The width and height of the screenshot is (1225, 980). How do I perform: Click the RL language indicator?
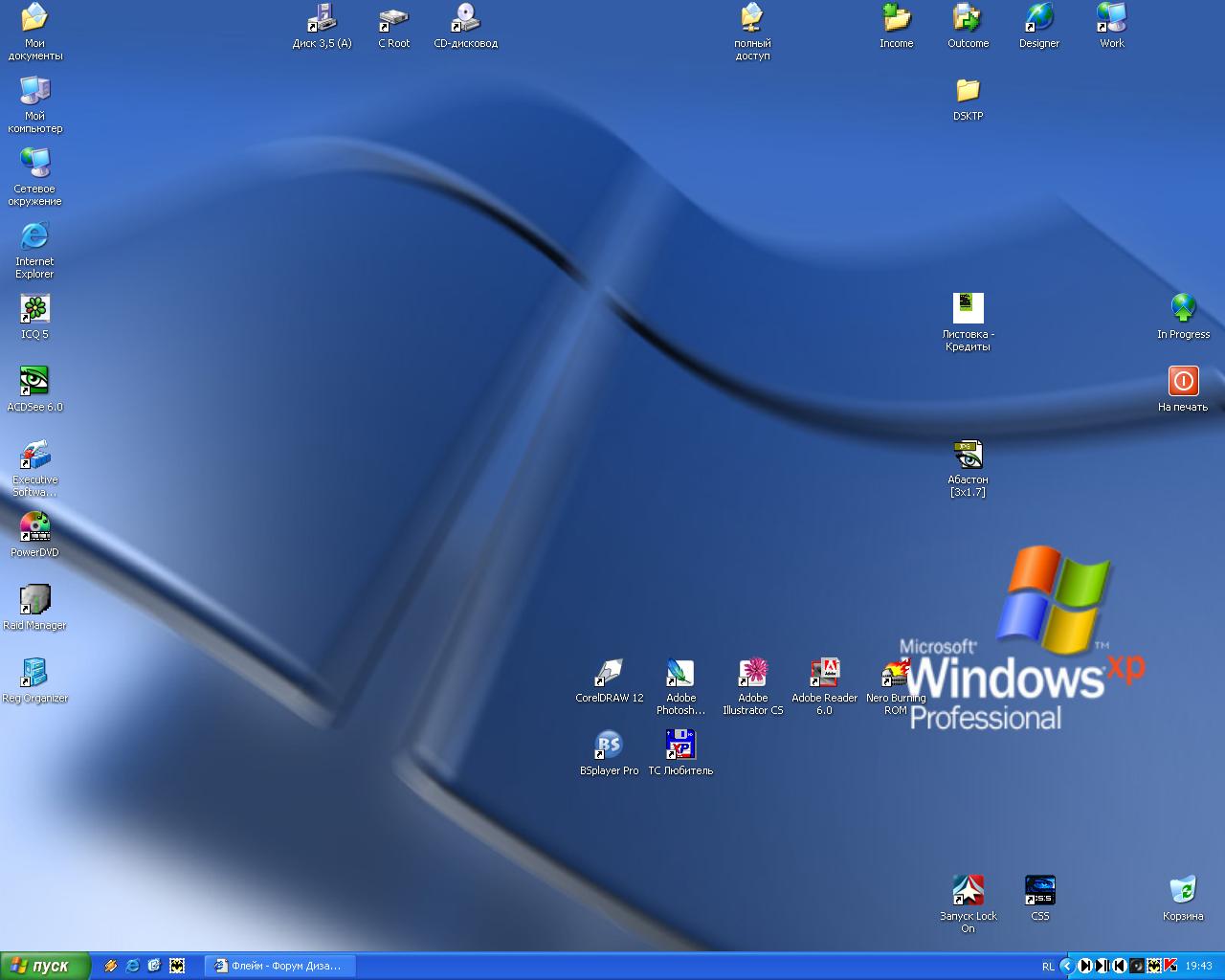point(1048,967)
